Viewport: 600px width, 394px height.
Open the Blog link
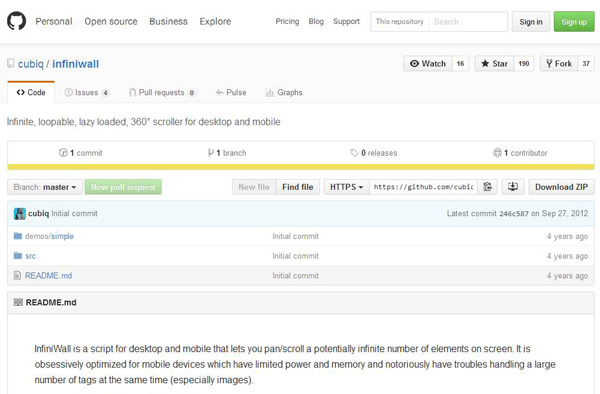tap(316, 21)
